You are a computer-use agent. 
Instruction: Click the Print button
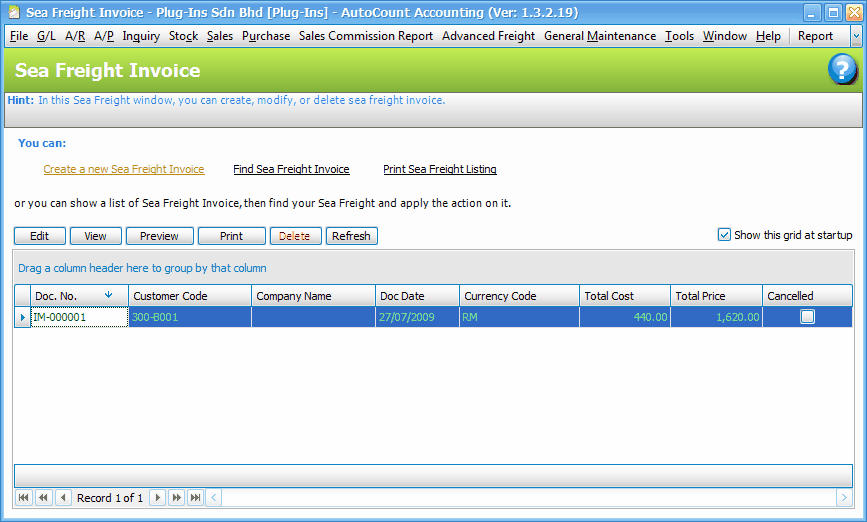click(232, 236)
